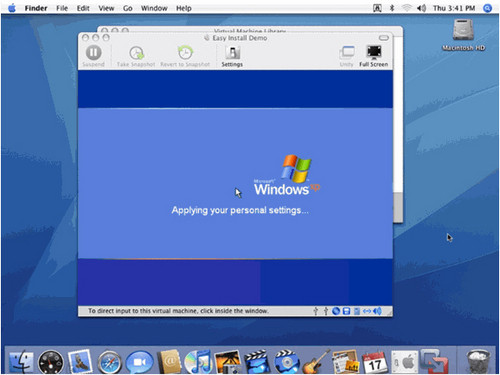Launch Mail from the Dock
The width and height of the screenshot is (500, 375).
(80, 362)
